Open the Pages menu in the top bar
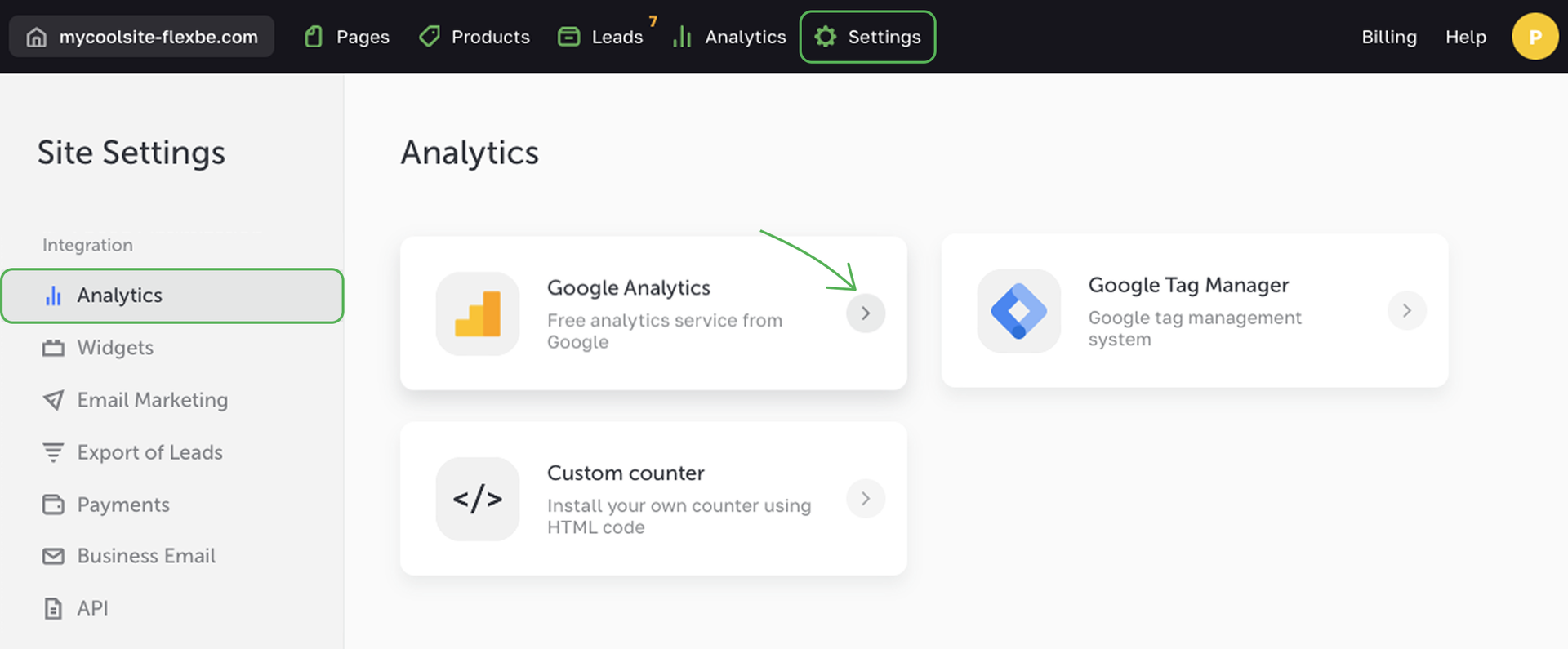The height and width of the screenshot is (649, 1568). point(347,37)
